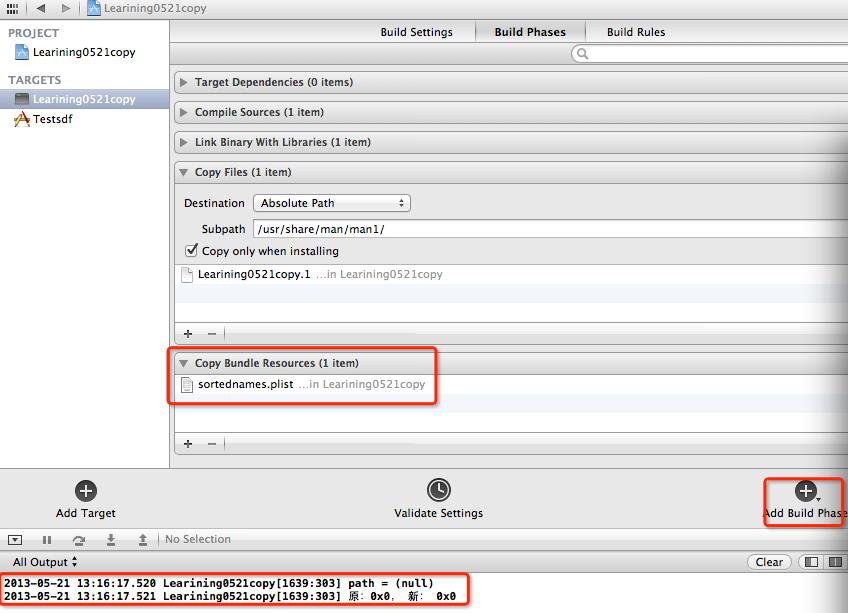Switch to the Build Settings tab

[x=416, y=32]
